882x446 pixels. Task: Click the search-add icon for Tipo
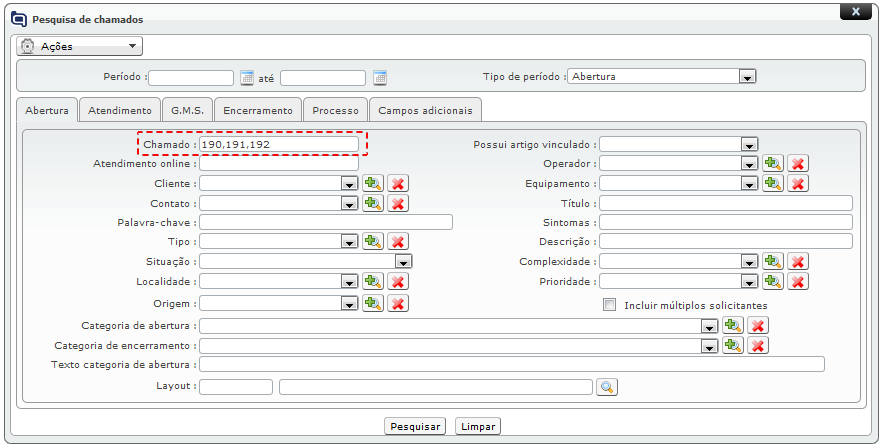[x=372, y=241]
